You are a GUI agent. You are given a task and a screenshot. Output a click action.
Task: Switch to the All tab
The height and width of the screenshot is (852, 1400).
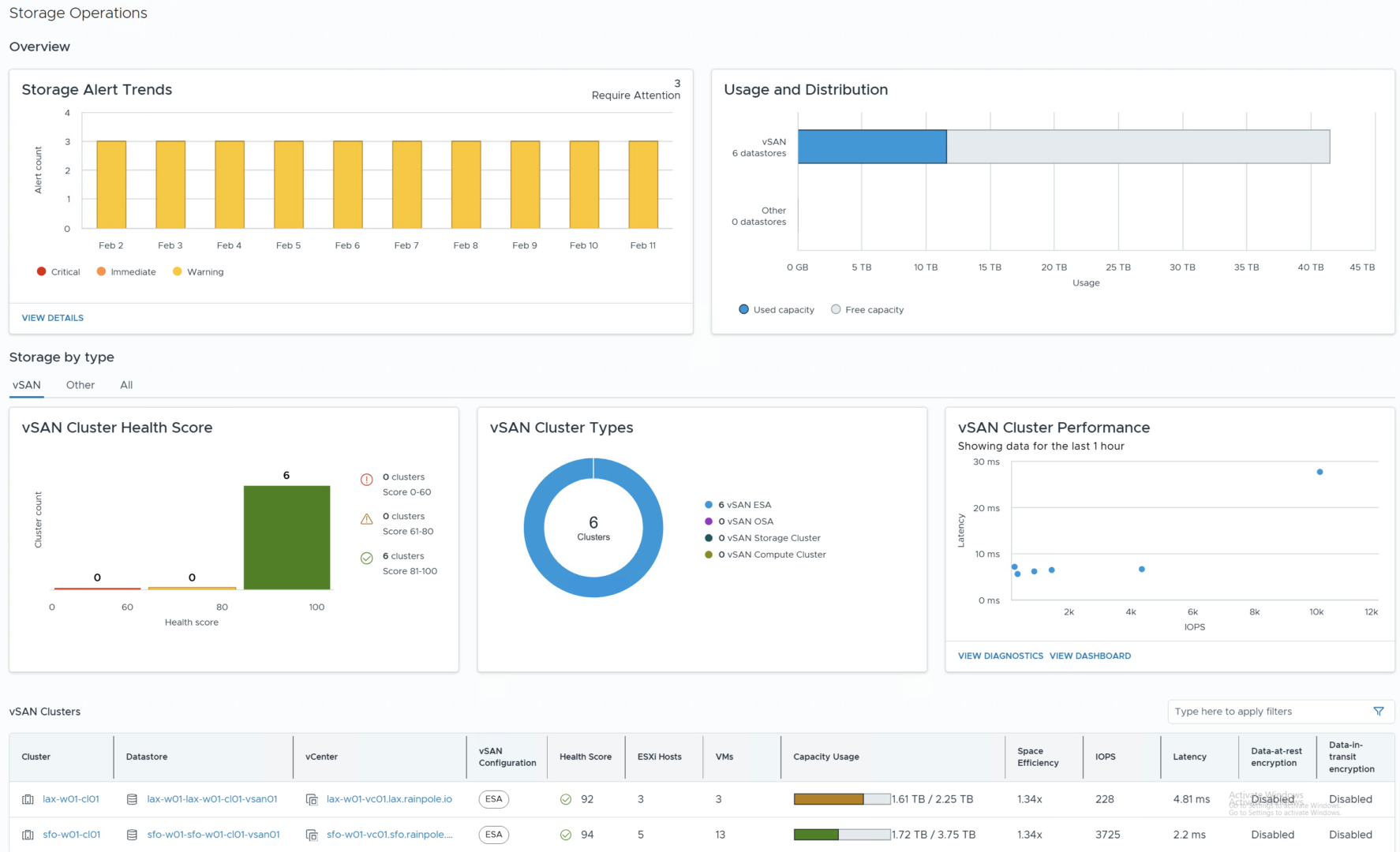coord(126,385)
